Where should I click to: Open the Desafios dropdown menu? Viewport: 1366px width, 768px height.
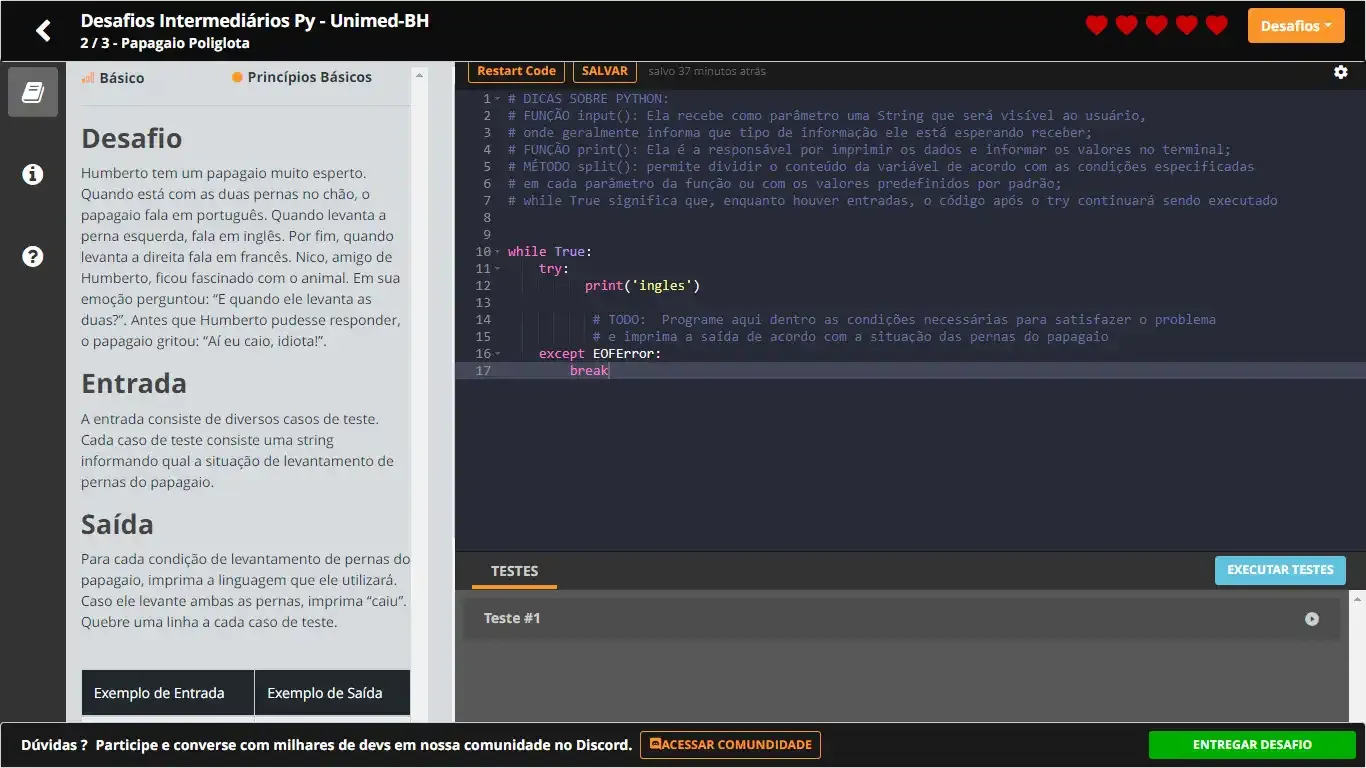(1296, 26)
